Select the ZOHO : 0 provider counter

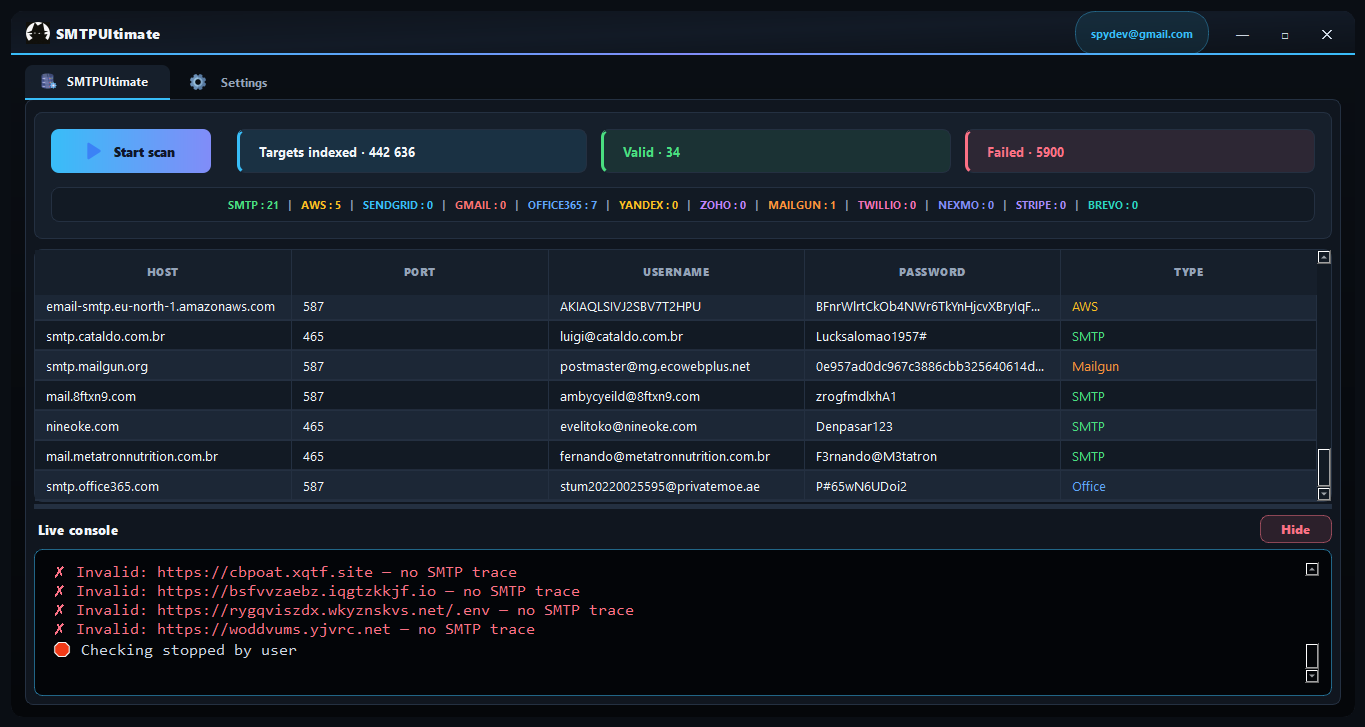[x=724, y=205]
